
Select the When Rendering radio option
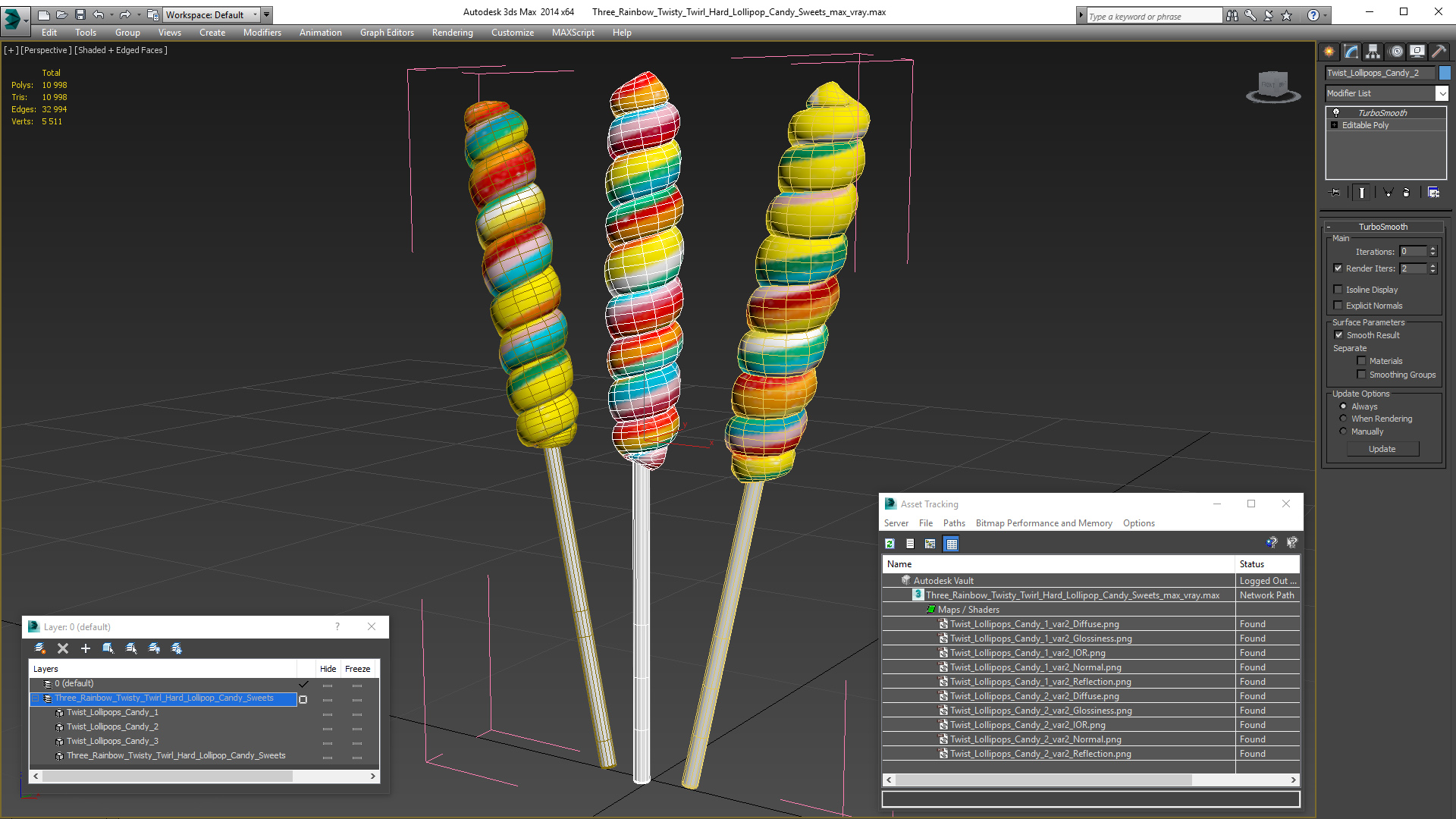pos(1344,419)
